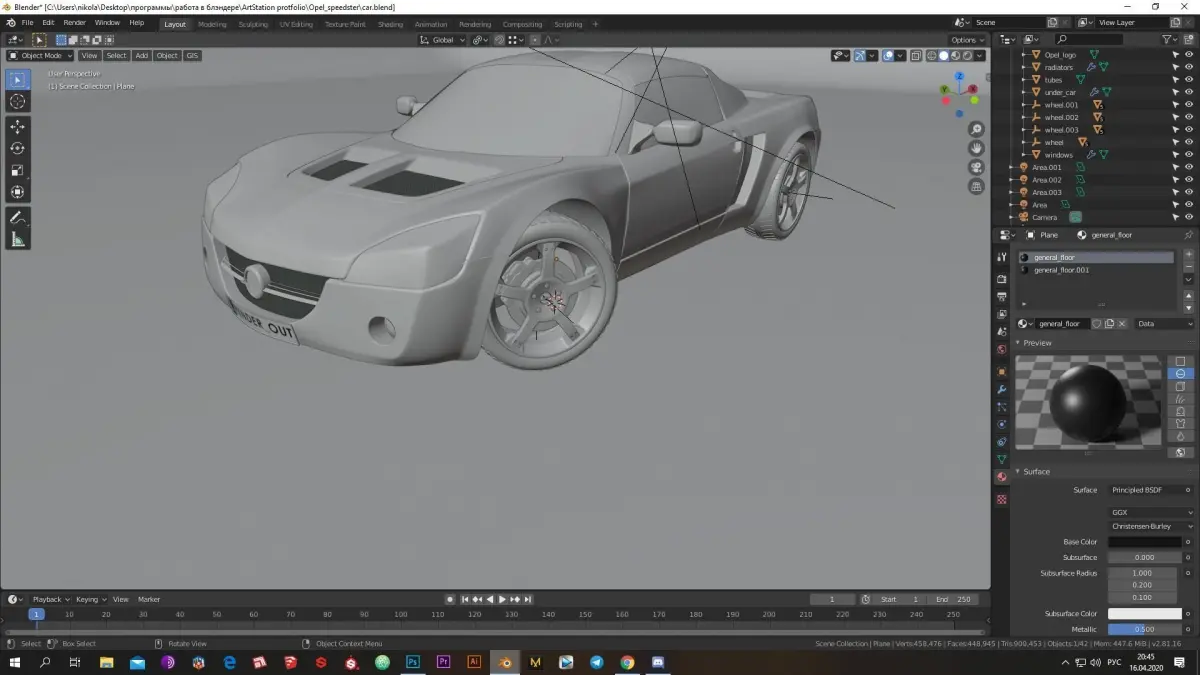Click the viewport Zoom magnifier icon
Image resolution: width=1200 pixels, height=675 pixels.
tap(977, 129)
